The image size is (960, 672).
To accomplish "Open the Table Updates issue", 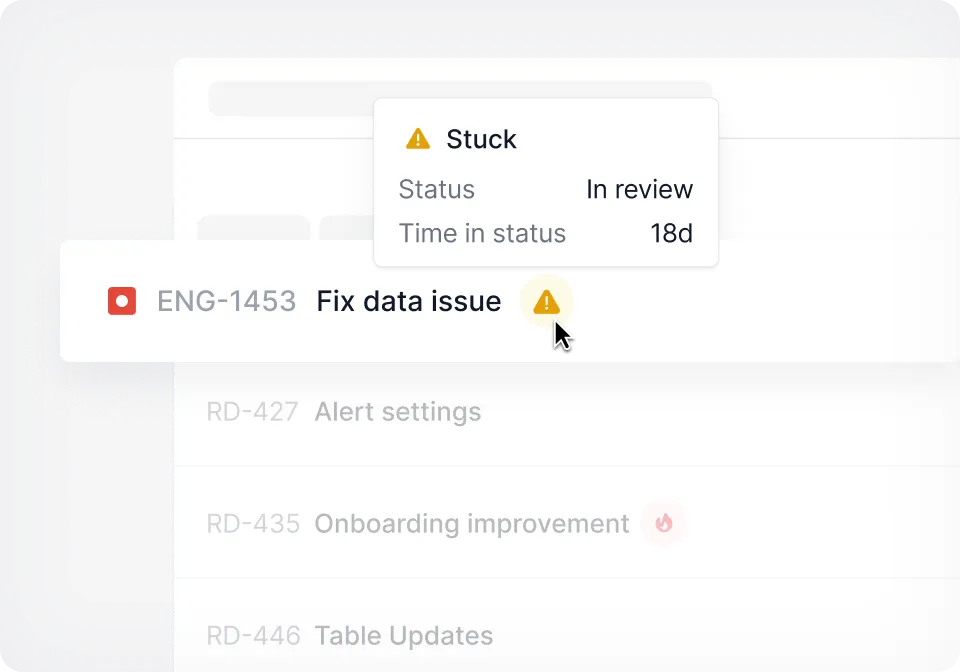I will click(403, 636).
